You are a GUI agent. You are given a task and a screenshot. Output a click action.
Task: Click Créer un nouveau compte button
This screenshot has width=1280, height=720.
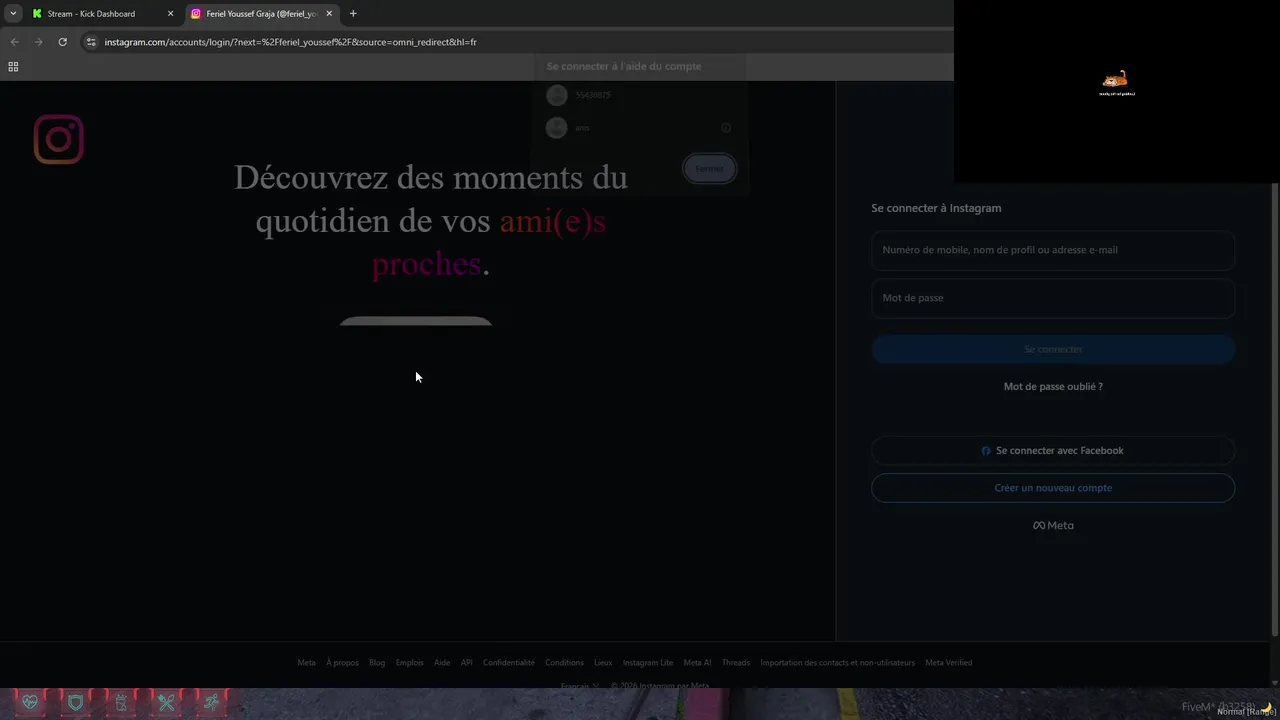click(1053, 488)
